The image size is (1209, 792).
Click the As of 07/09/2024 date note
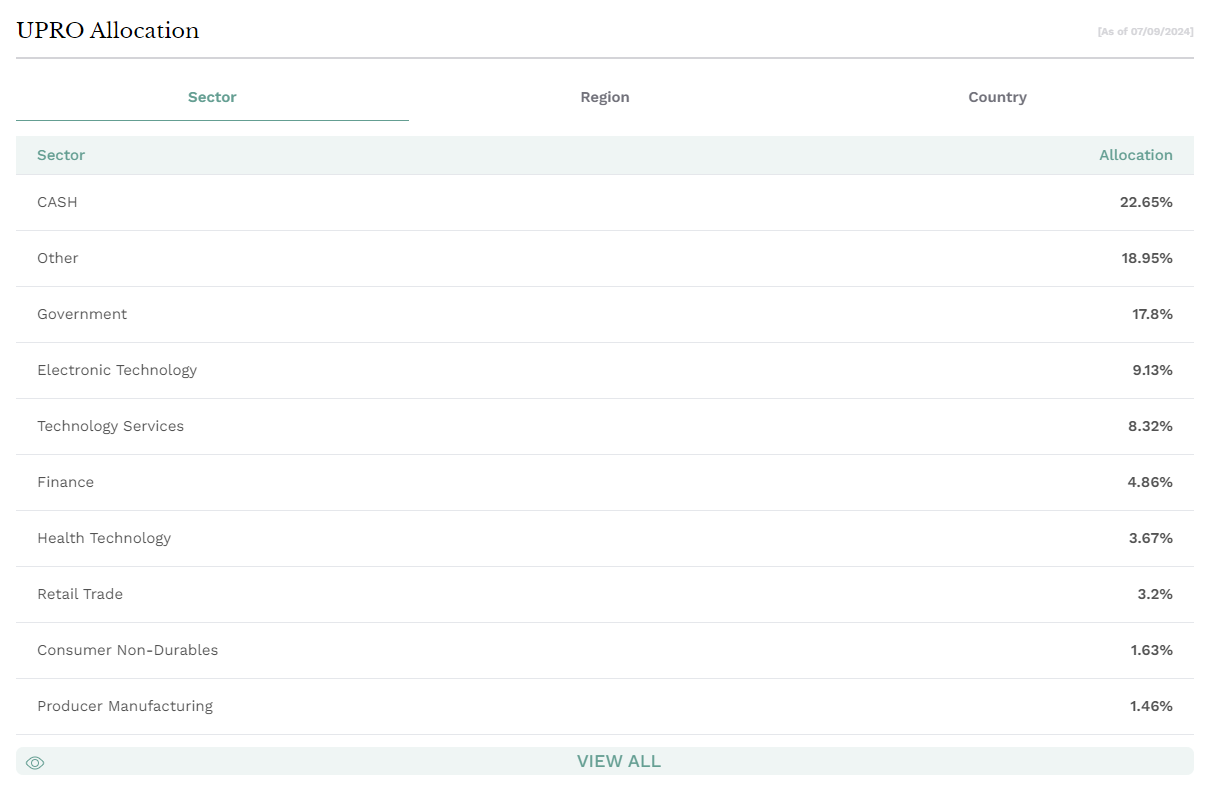coord(1145,32)
